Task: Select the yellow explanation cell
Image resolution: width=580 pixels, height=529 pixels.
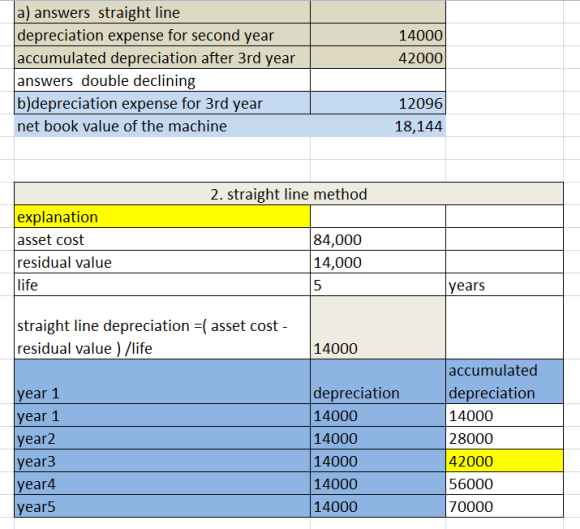Action: (162, 216)
